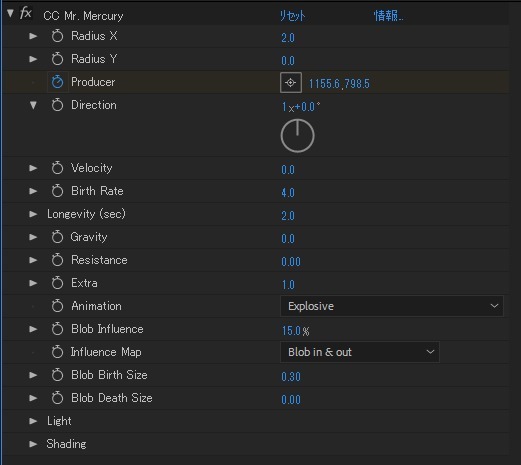
Task: Select the Longevity (sec) label
Action: (86, 214)
